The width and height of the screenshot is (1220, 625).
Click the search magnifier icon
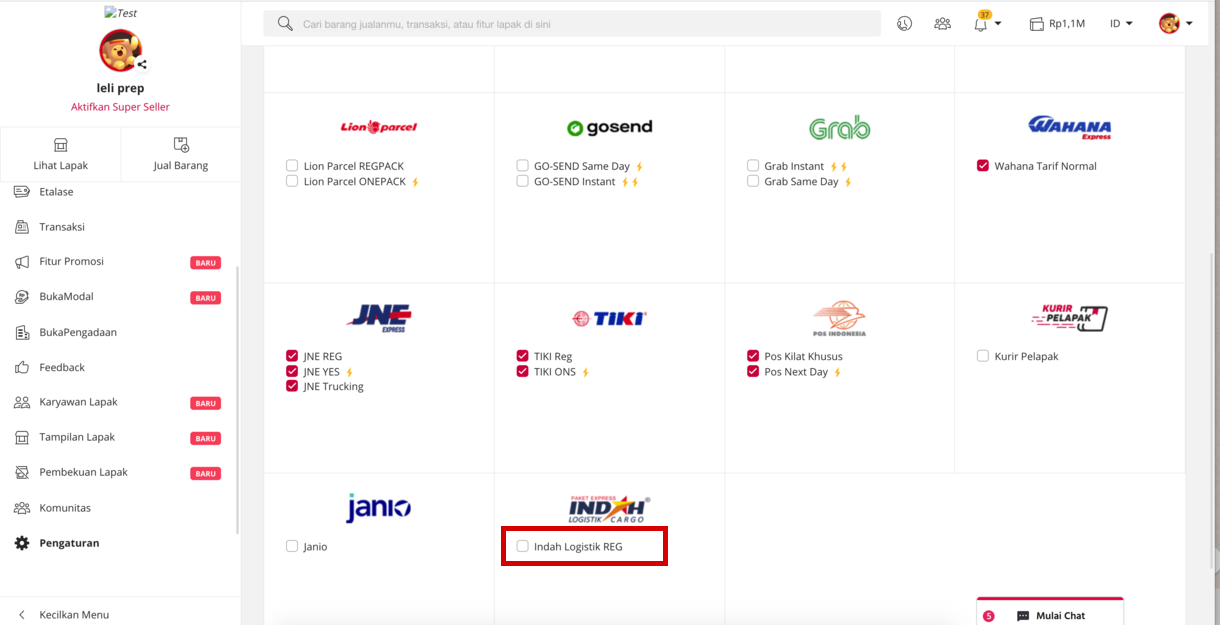285,23
